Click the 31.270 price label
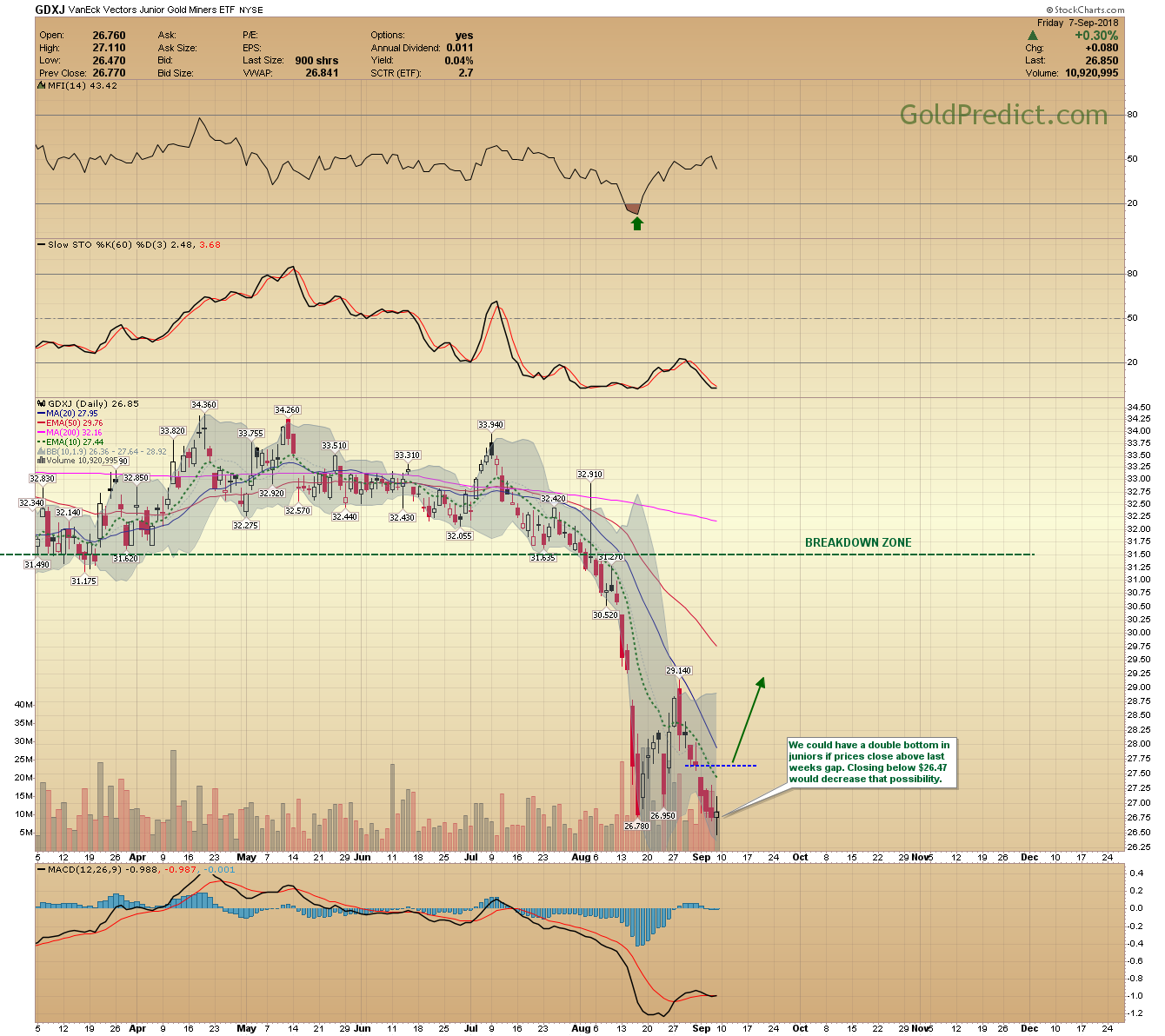 [610, 557]
